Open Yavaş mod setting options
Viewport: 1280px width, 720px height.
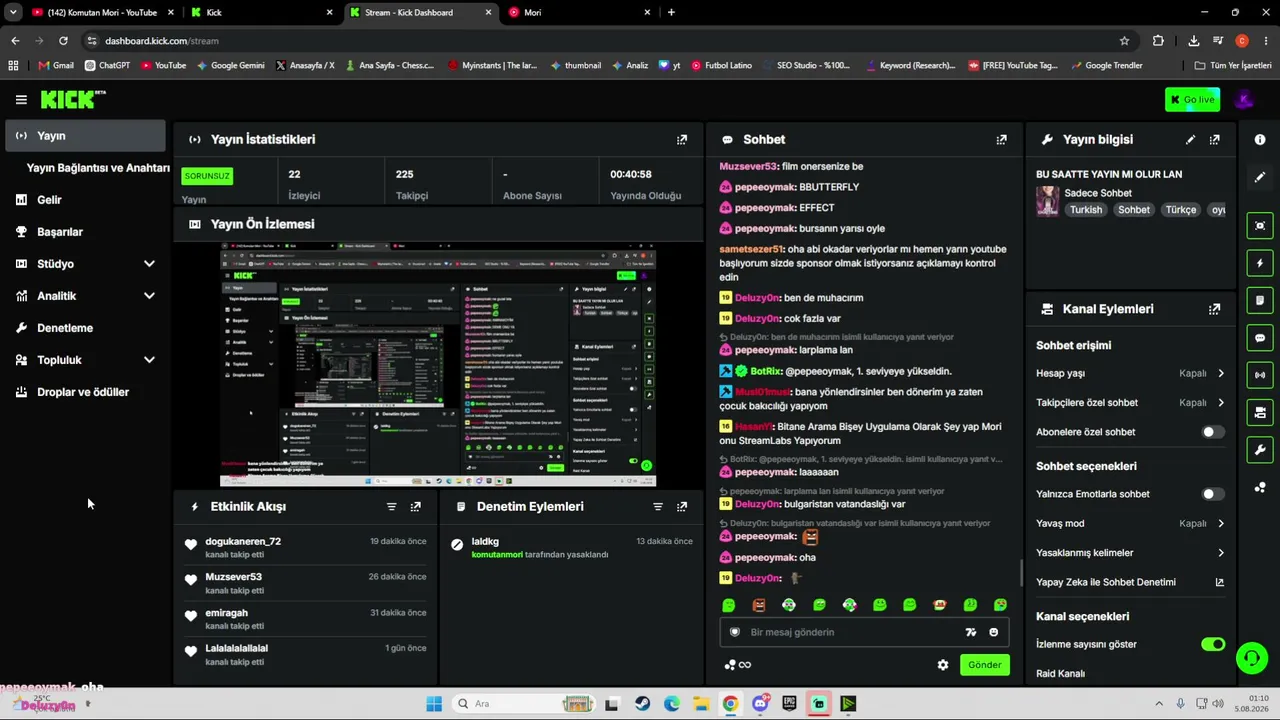[x=1130, y=523]
